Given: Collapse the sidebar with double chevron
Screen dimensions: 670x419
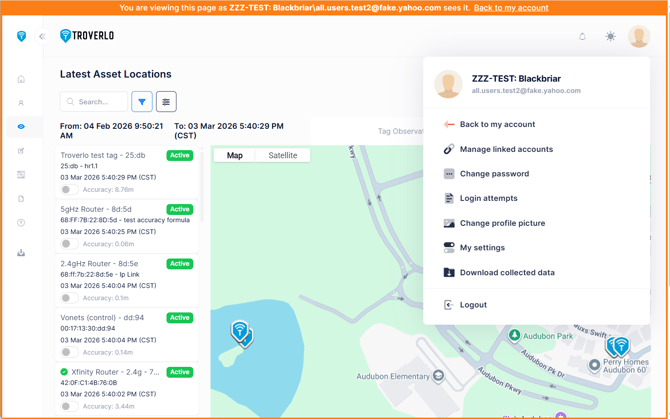Looking at the screenshot, I should 42,36.
